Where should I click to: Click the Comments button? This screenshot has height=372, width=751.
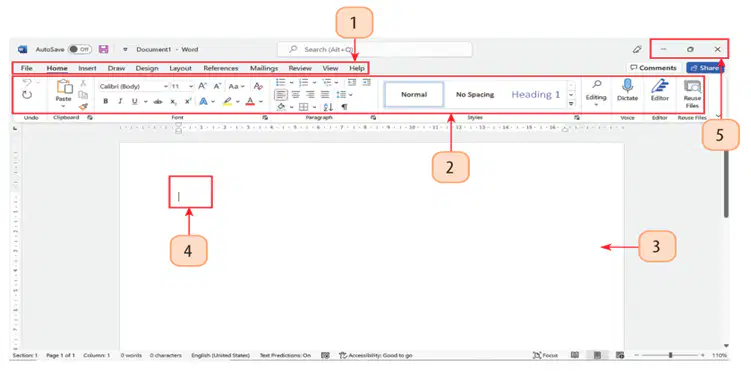pos(653,68)
